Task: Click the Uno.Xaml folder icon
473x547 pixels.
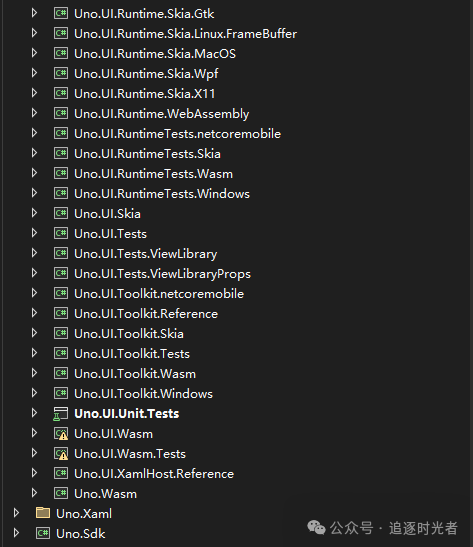Action: 43,513
